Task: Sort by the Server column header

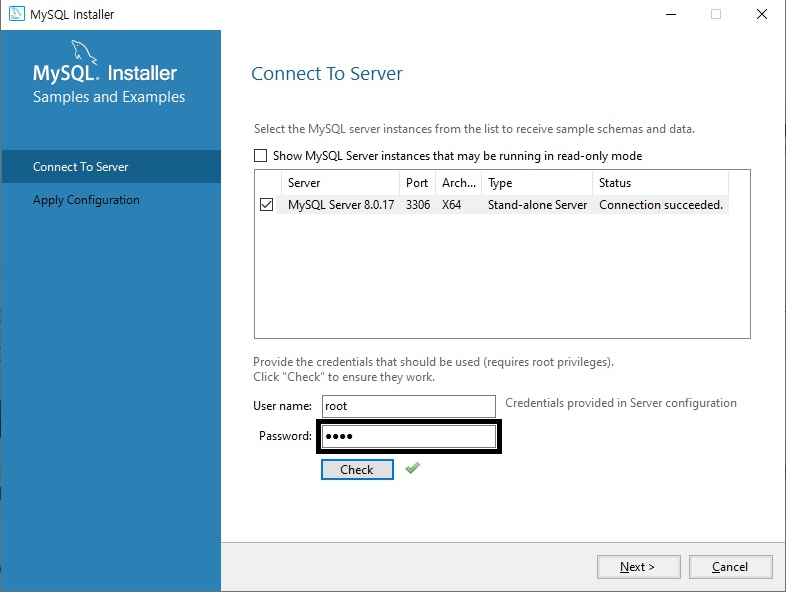Action: point(340,183)
